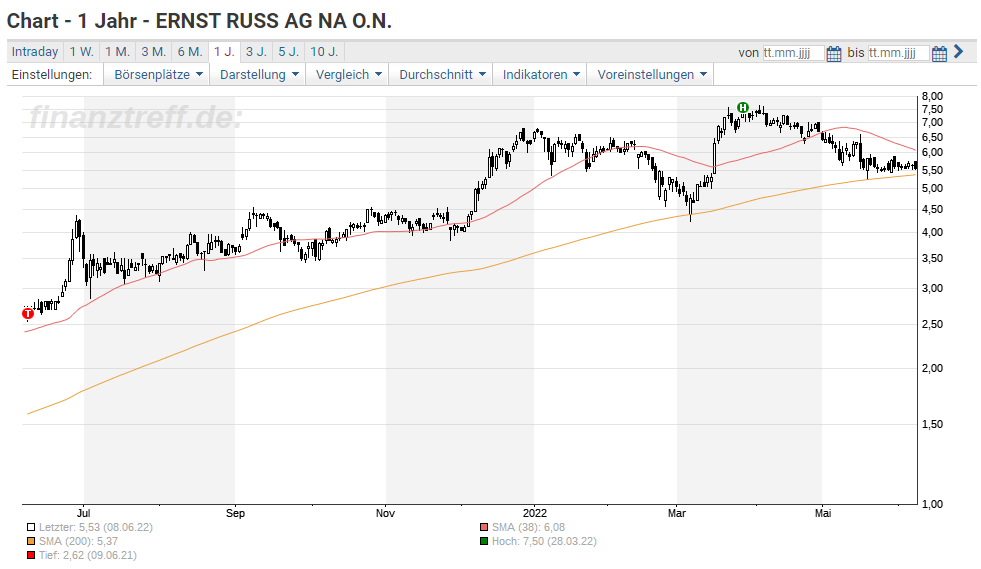Click the '2022' axis label
Image resolution: width=981 pixels, height=569 pixels.
[534, 513]
